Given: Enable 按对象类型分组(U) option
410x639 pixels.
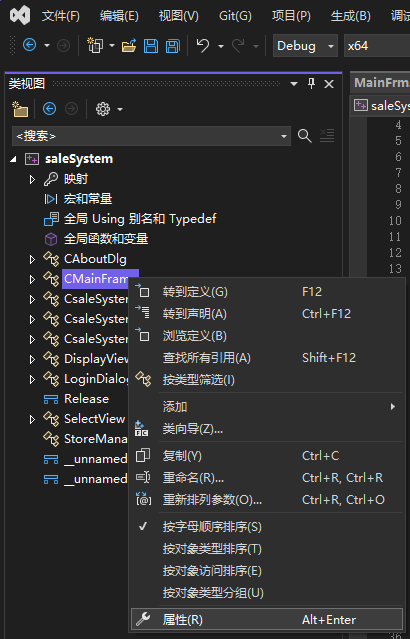Looking at the screenshot, I should [267, 593].
